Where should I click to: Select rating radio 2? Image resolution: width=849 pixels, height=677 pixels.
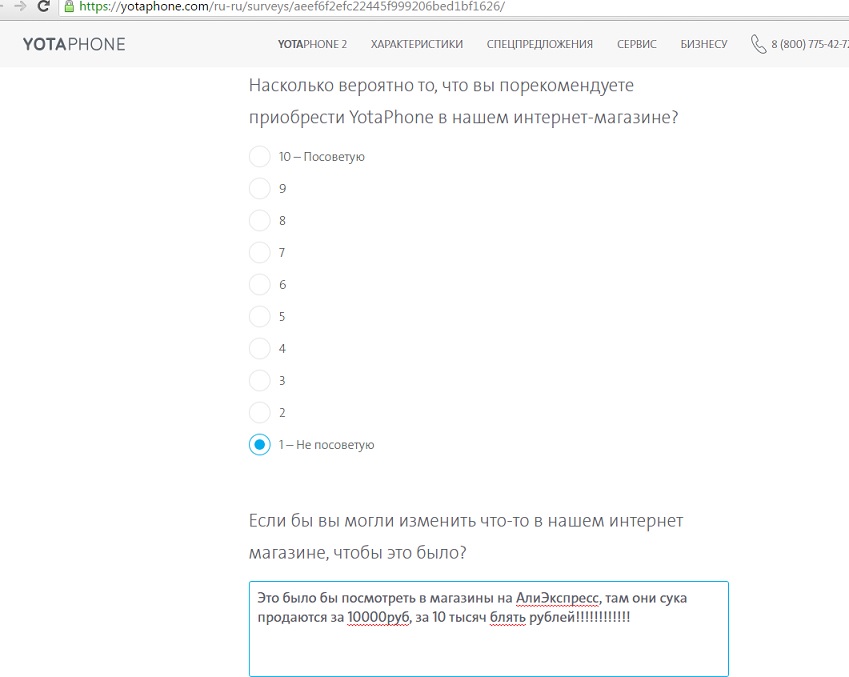tap(259, 412)
